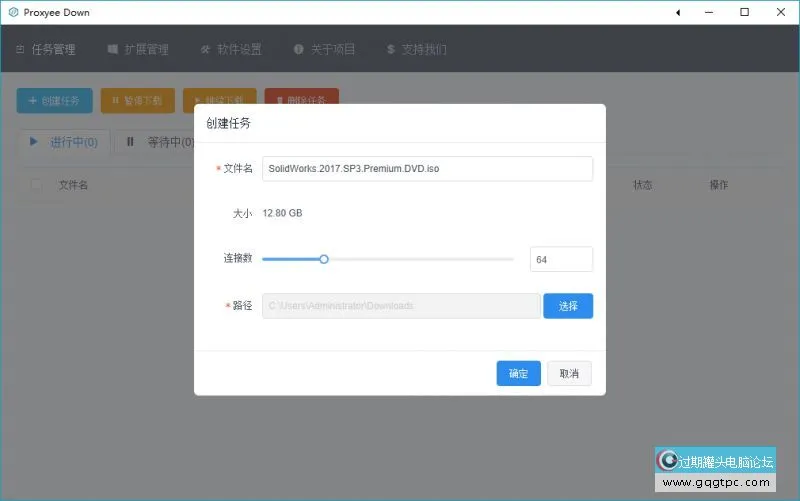Image resolution: width=800 pixels, height=501 pixels.
Task: Toggle the select-all checkbox beside 文件名
Action: coord(37,185)
